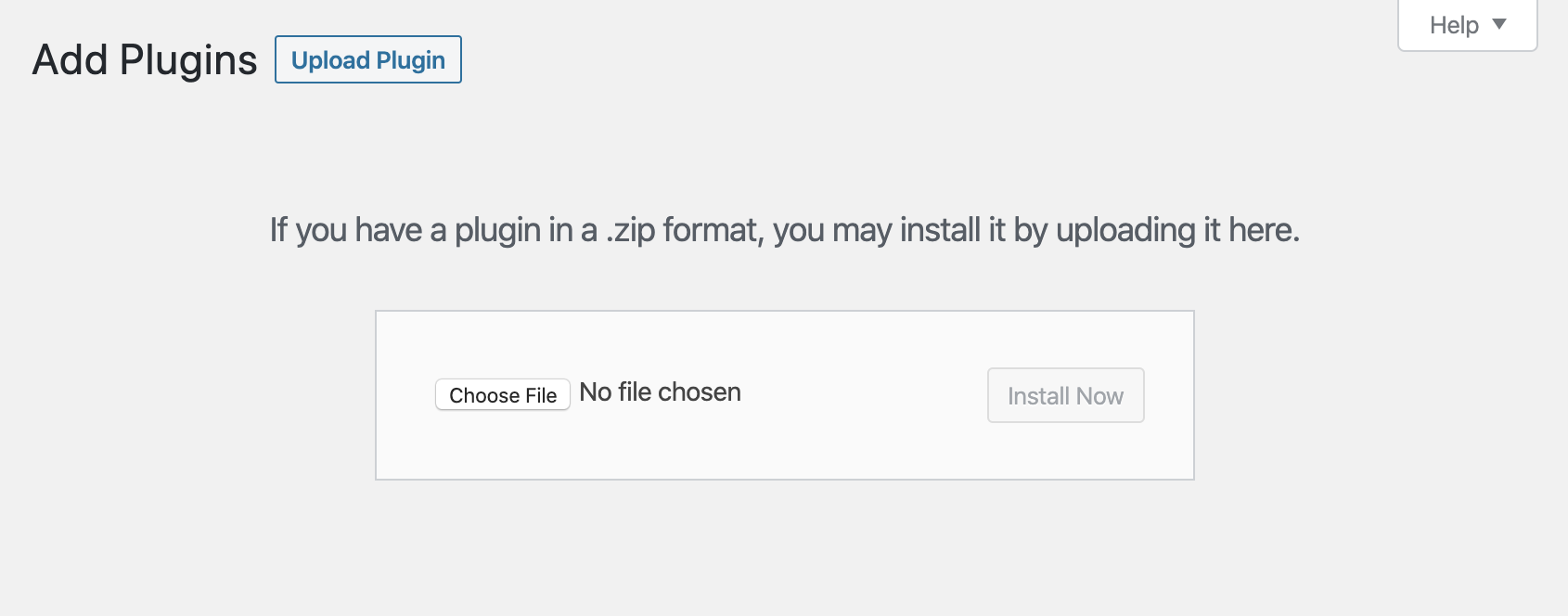Viewport: 1568px width, 616px height.
Task: Click the file status text beside Choose File
Action: click(660, 392)
